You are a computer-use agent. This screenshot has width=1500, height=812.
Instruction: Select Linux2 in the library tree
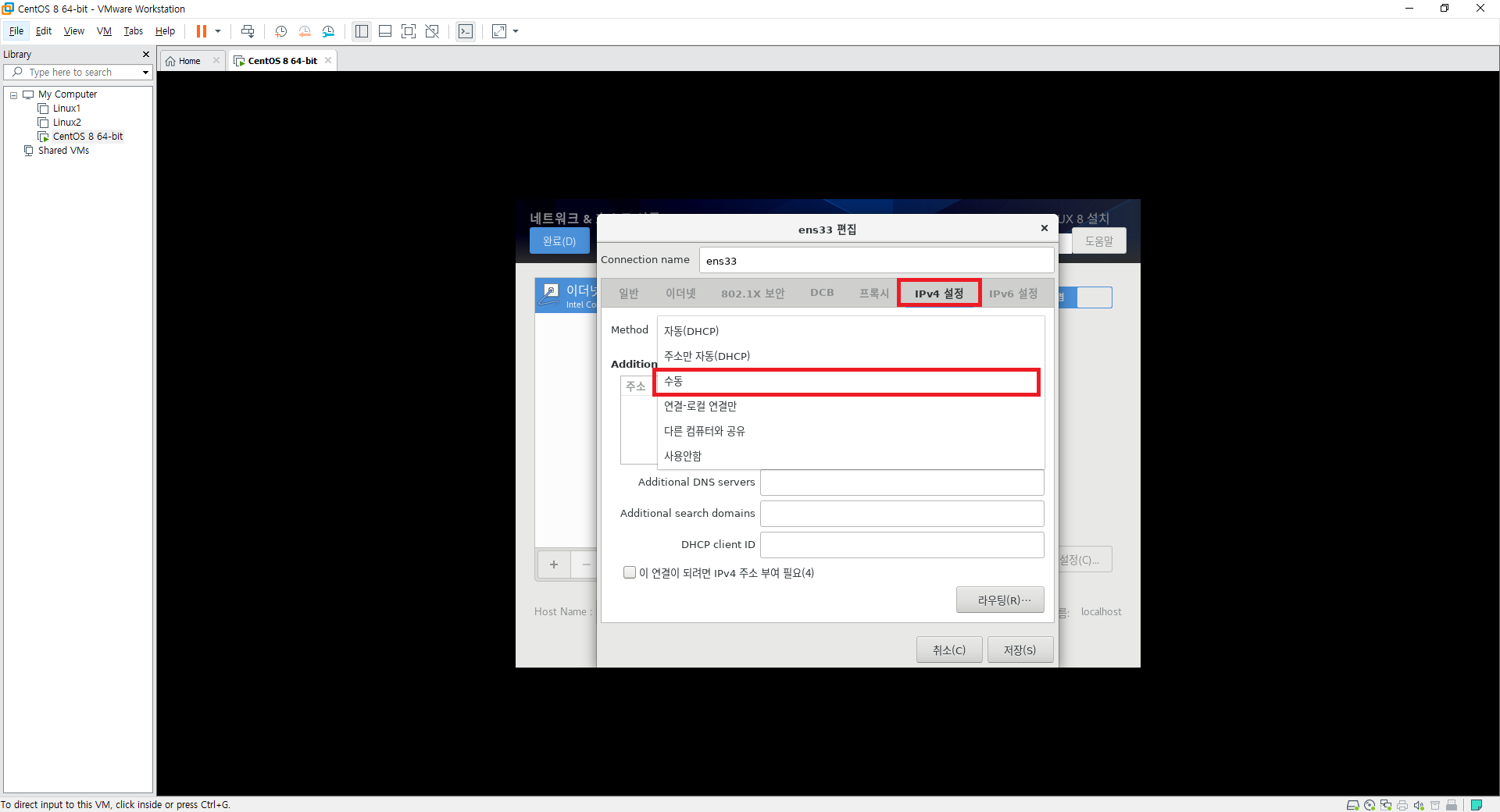click(x=66, y=123)
